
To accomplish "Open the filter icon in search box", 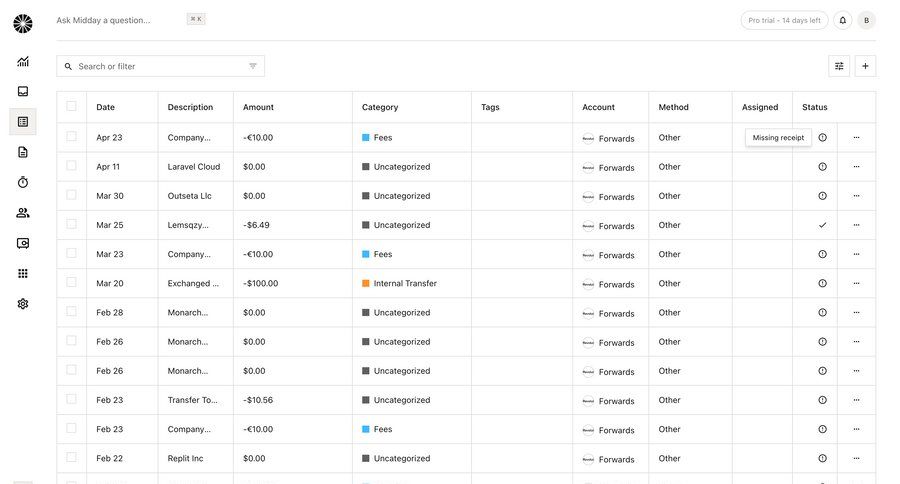I will (253, 66).
